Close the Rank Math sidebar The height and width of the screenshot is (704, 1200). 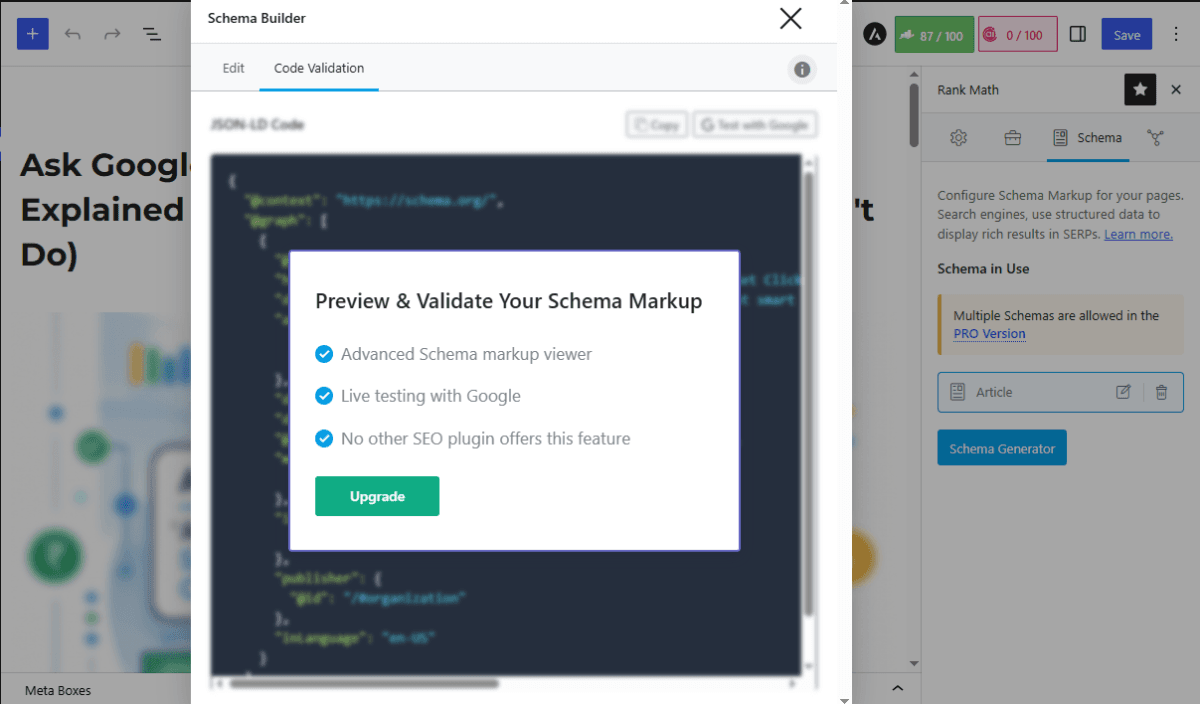1176,90
